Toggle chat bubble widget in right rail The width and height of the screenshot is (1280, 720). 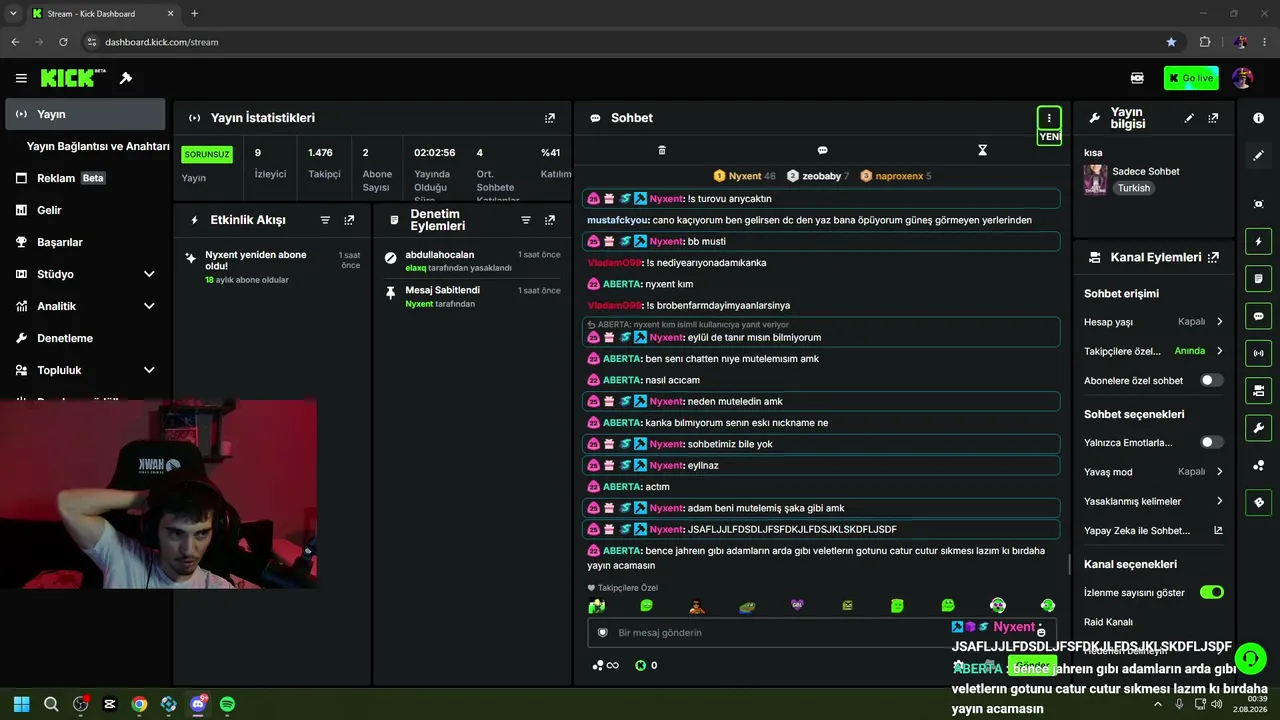click(1258, 316)
